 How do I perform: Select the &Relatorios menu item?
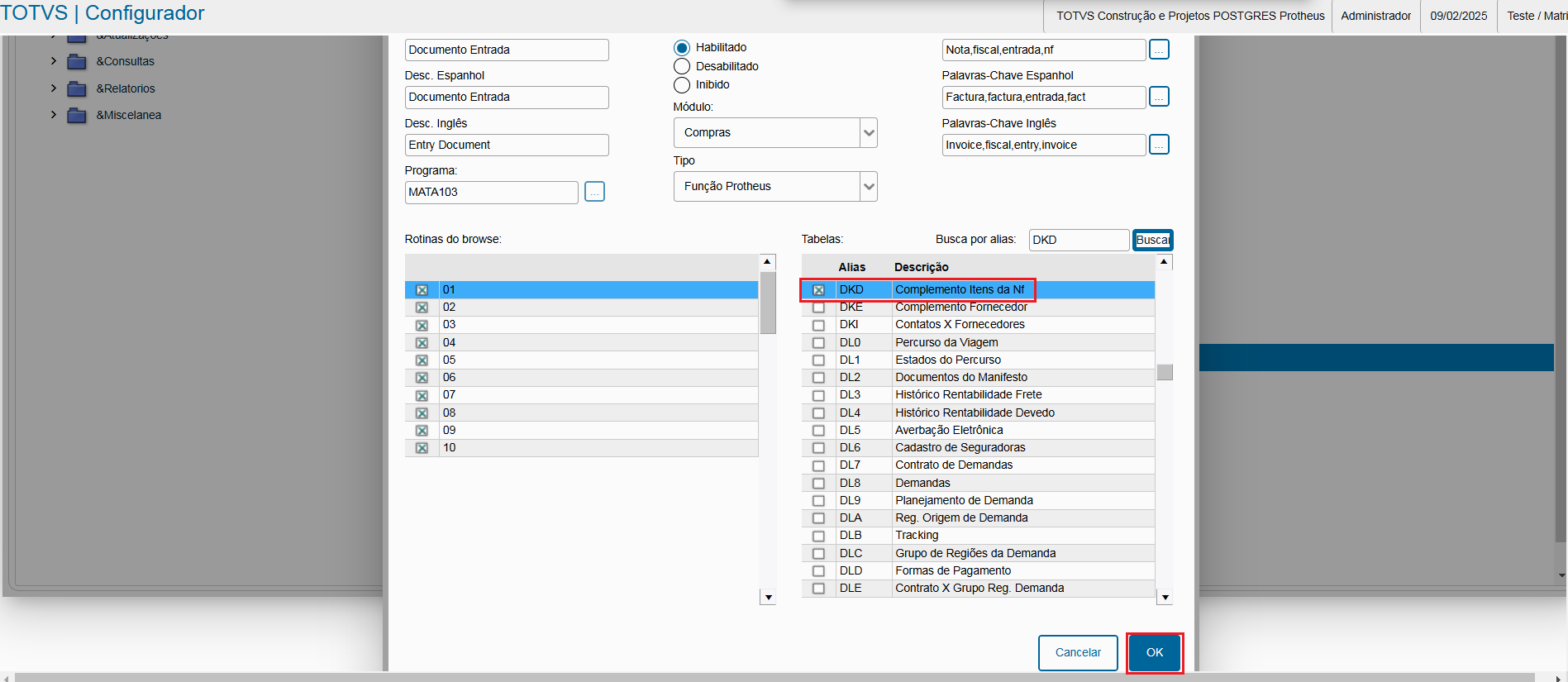point(126,88)
